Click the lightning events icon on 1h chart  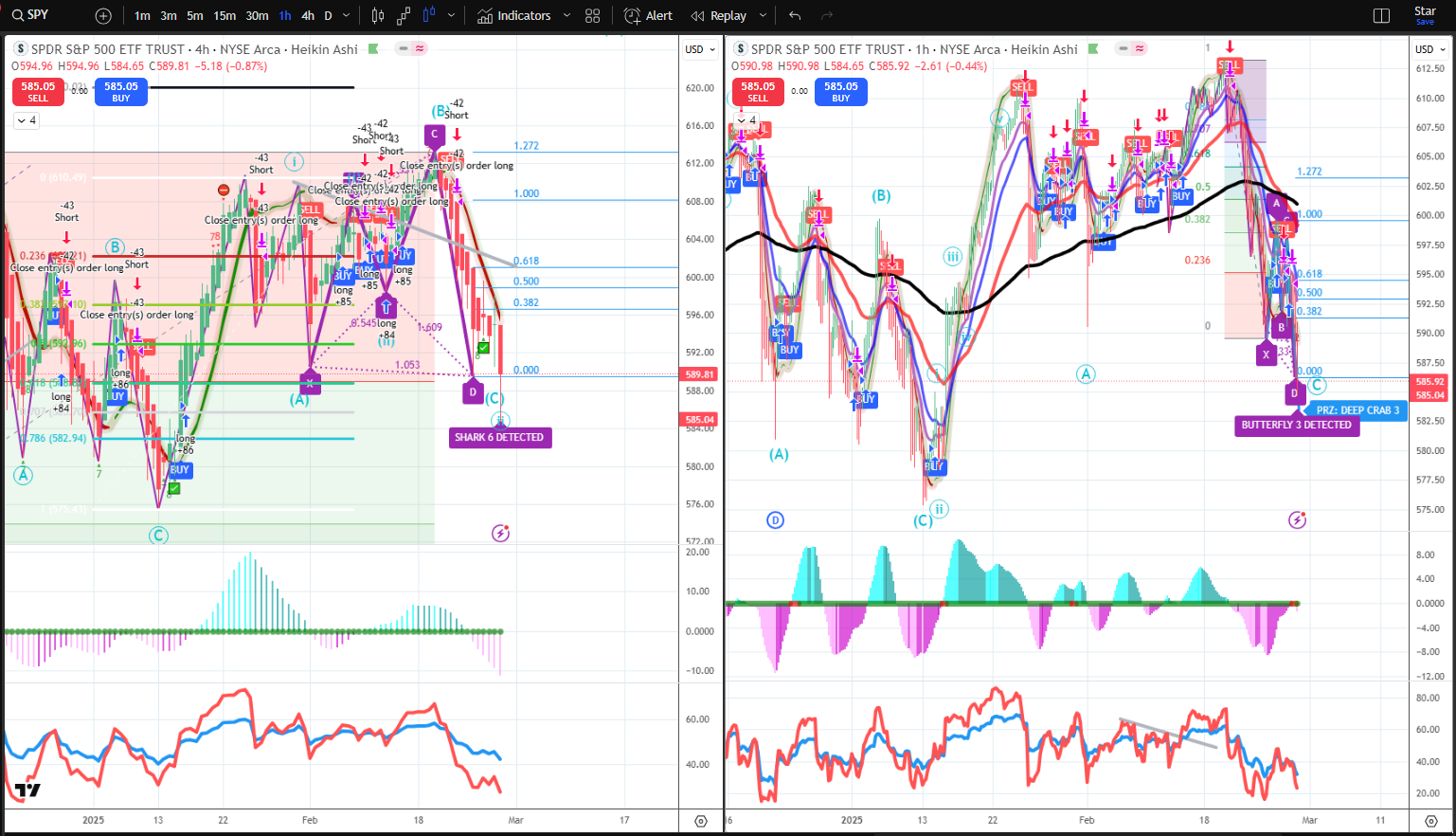(x=1297, y=519)
